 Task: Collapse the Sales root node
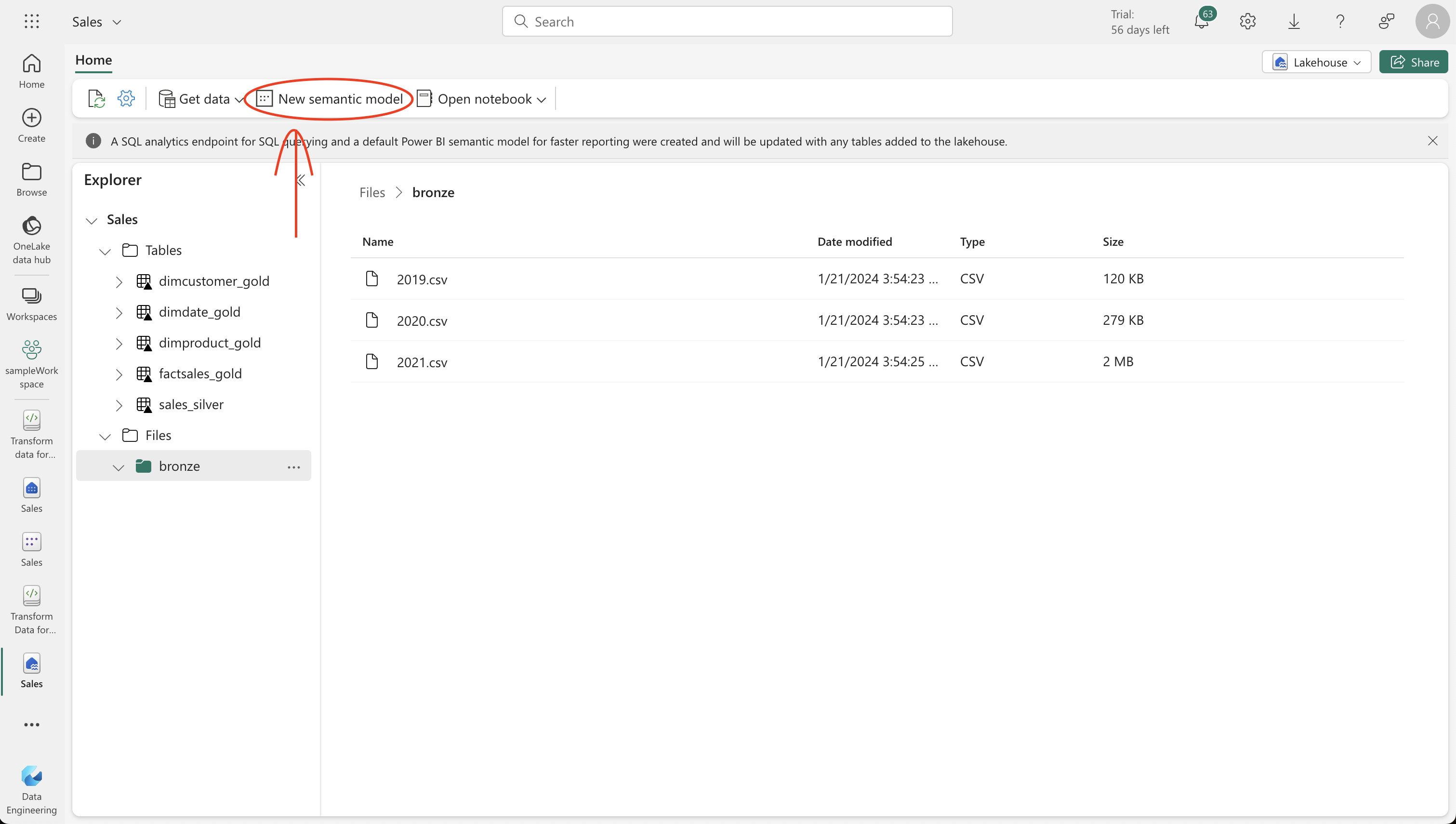pos(92,220)
